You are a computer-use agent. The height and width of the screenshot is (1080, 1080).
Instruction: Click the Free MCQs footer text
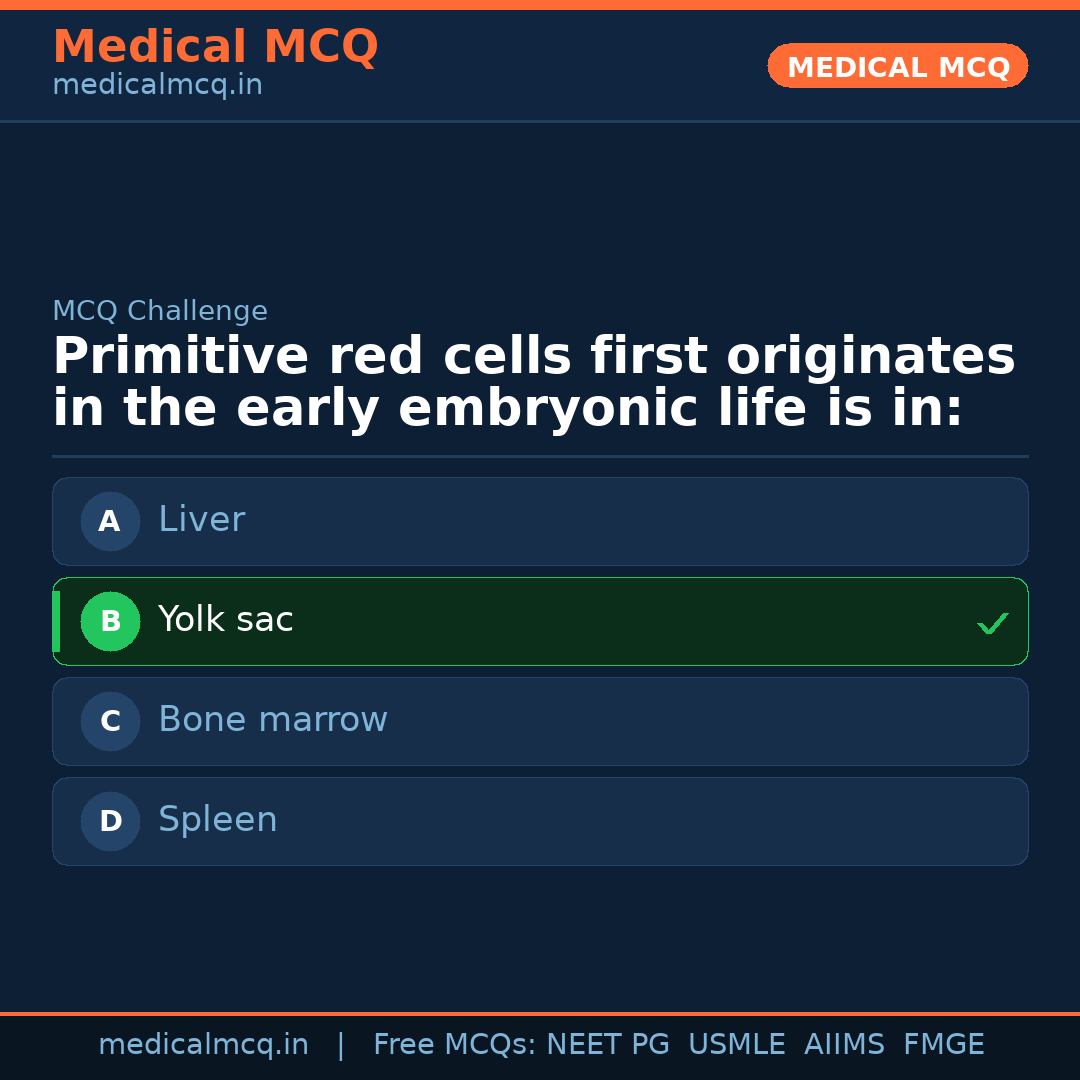[455, 1045]
